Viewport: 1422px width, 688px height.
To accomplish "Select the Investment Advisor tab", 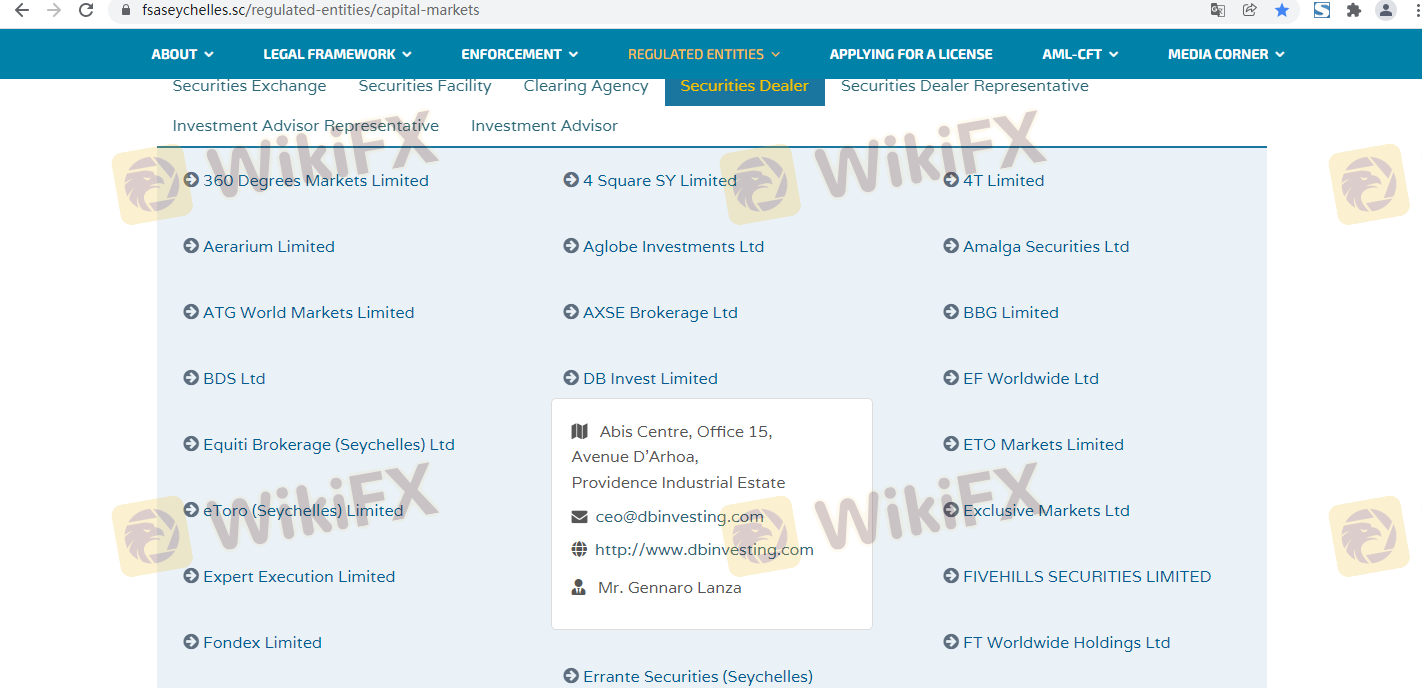I will 544,126.
